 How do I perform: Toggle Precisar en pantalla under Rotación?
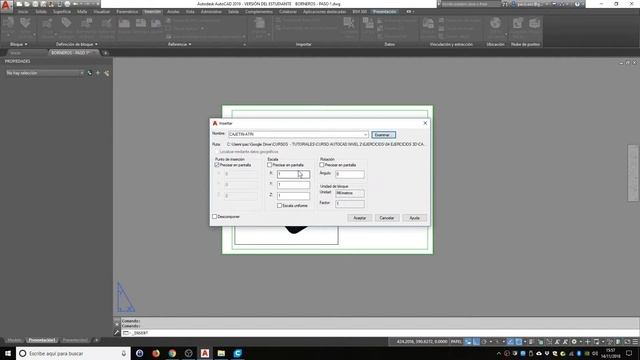coord(322,165)
